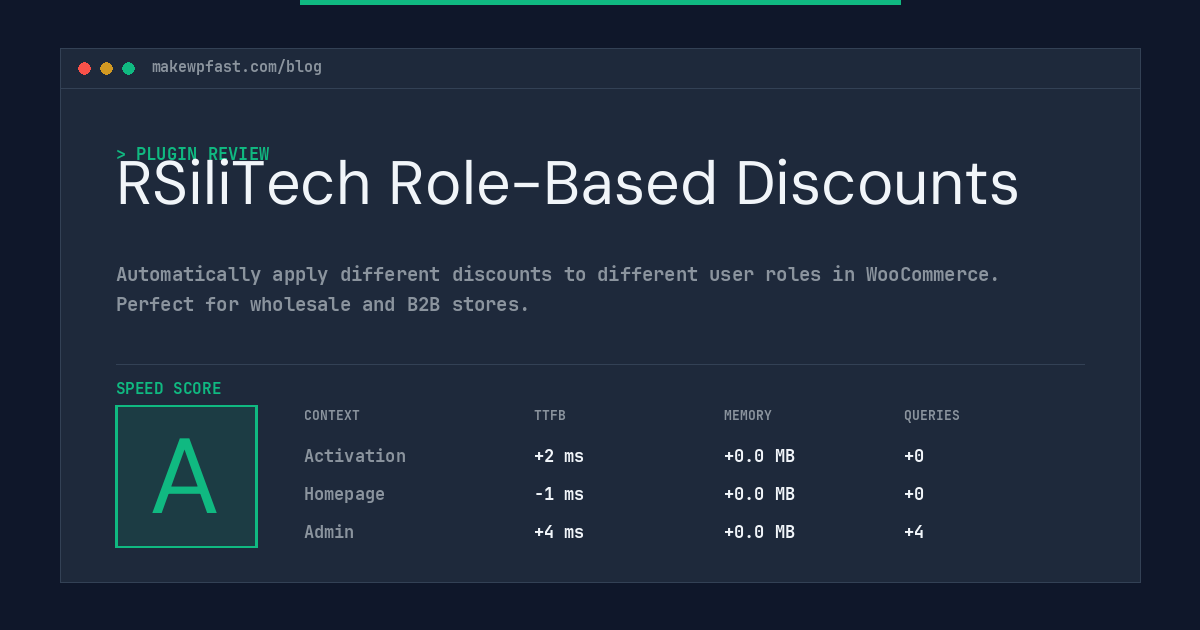Click the CONTEXT column header
This screenshot has height=630, width=1200.
click(x=332, y=416)
